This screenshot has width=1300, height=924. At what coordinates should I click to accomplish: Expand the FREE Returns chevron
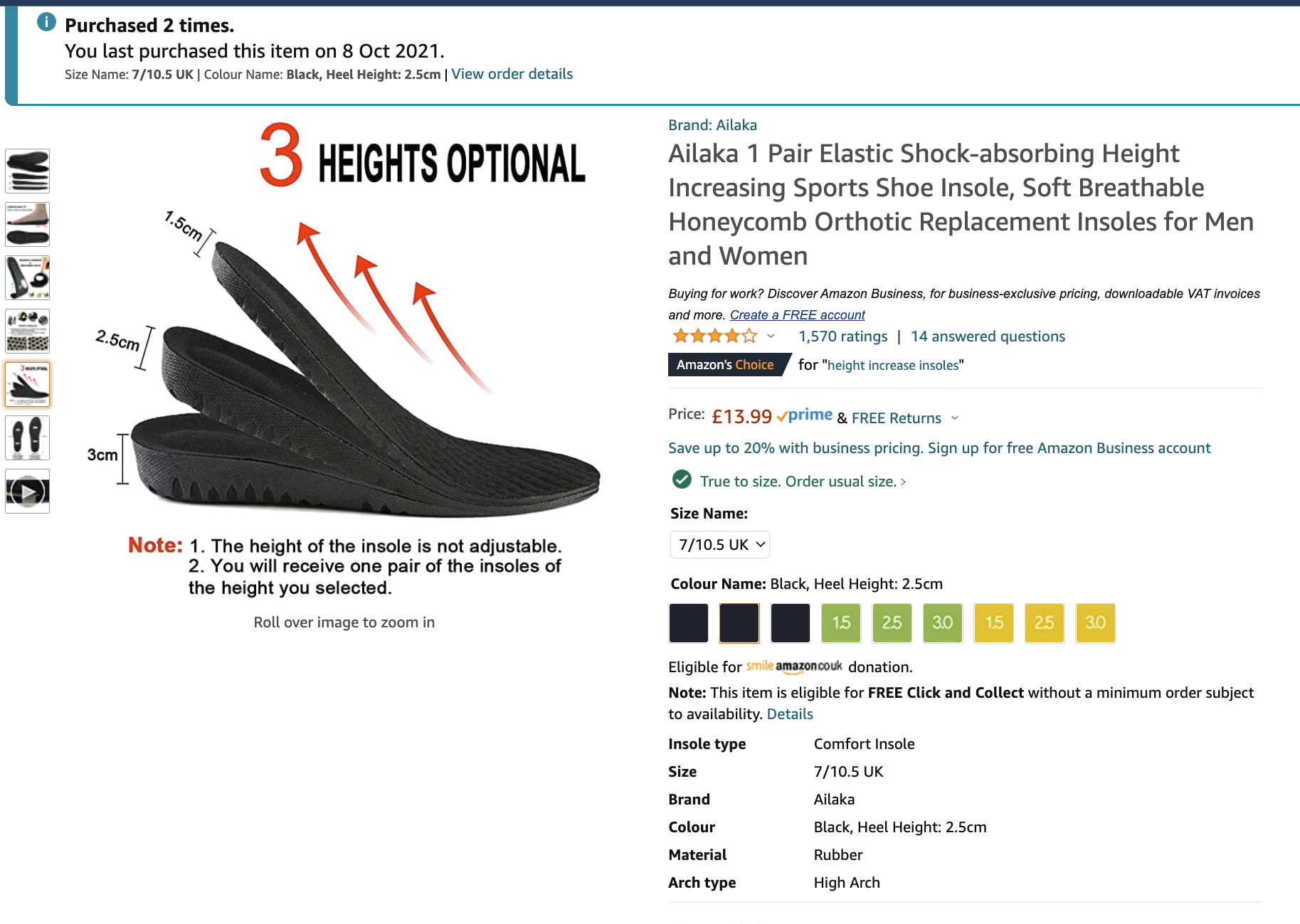[955, 418]
